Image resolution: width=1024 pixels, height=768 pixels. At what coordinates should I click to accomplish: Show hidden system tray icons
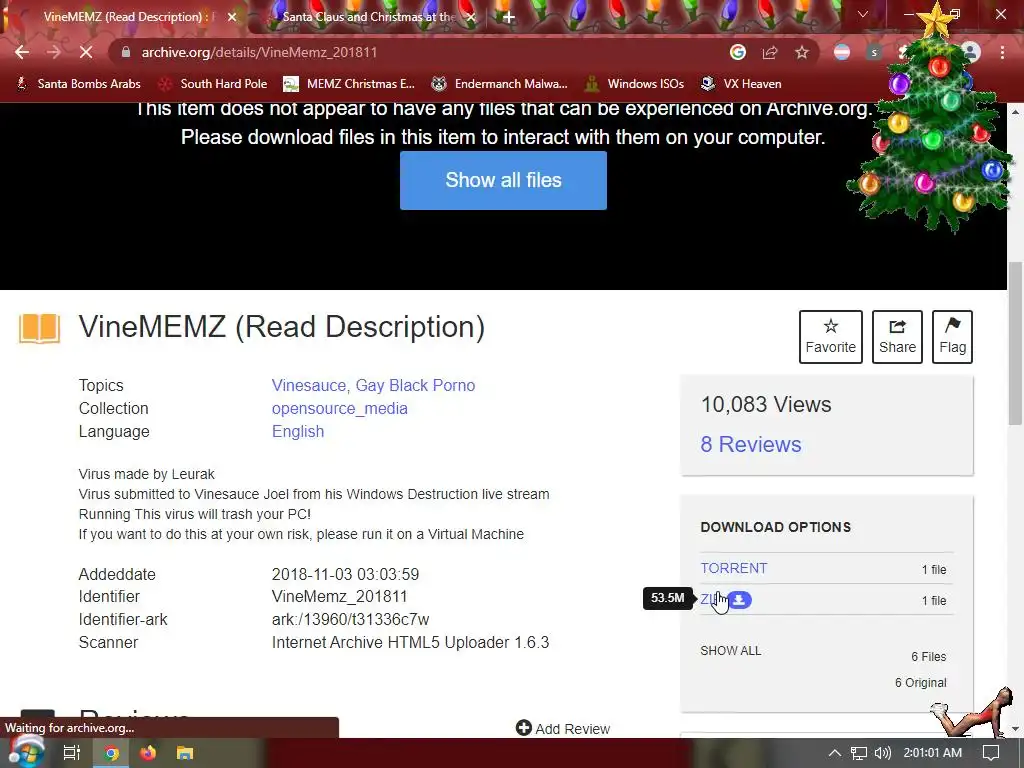(835, 753)
